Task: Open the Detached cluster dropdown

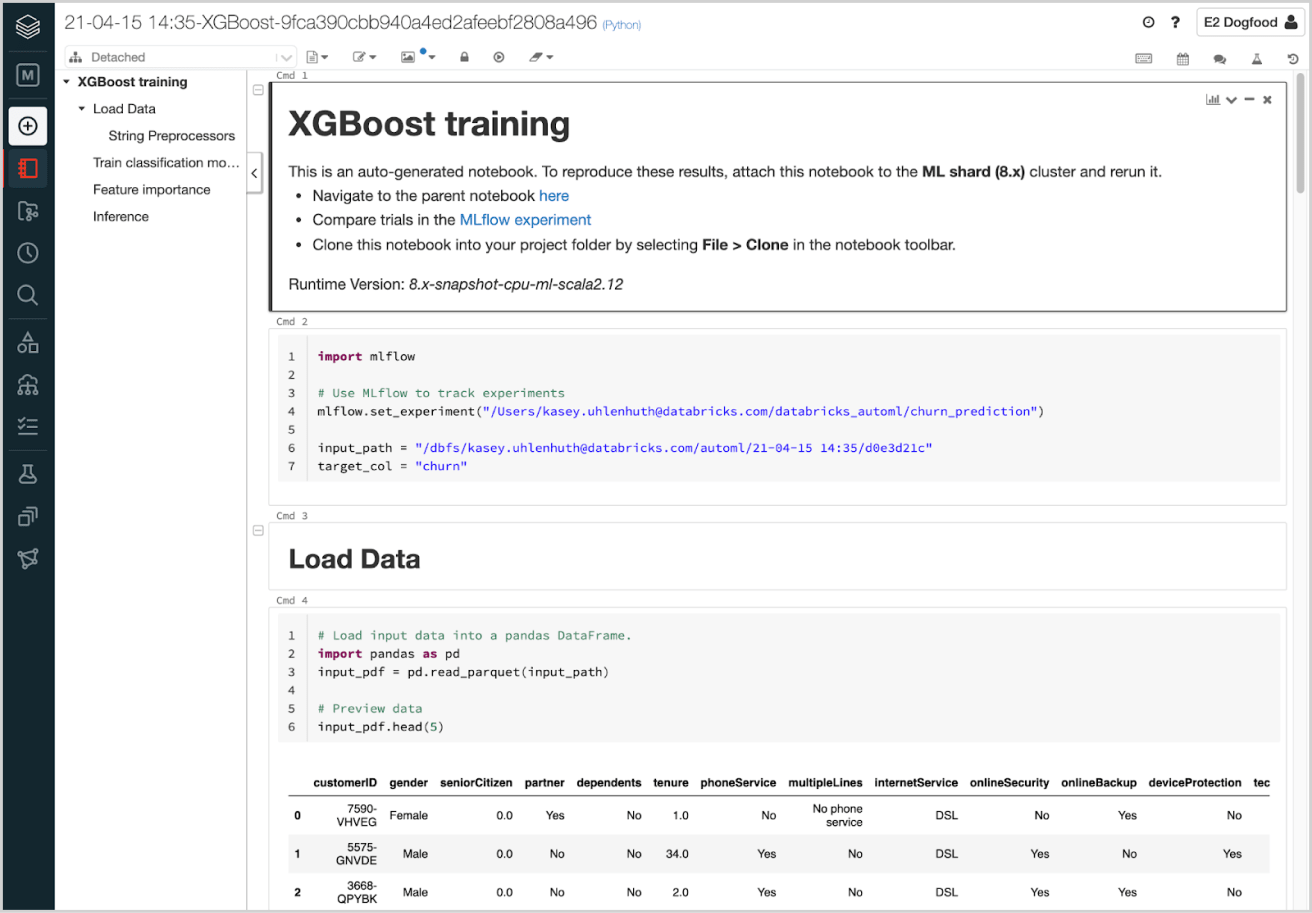Action: click(181, 57)
